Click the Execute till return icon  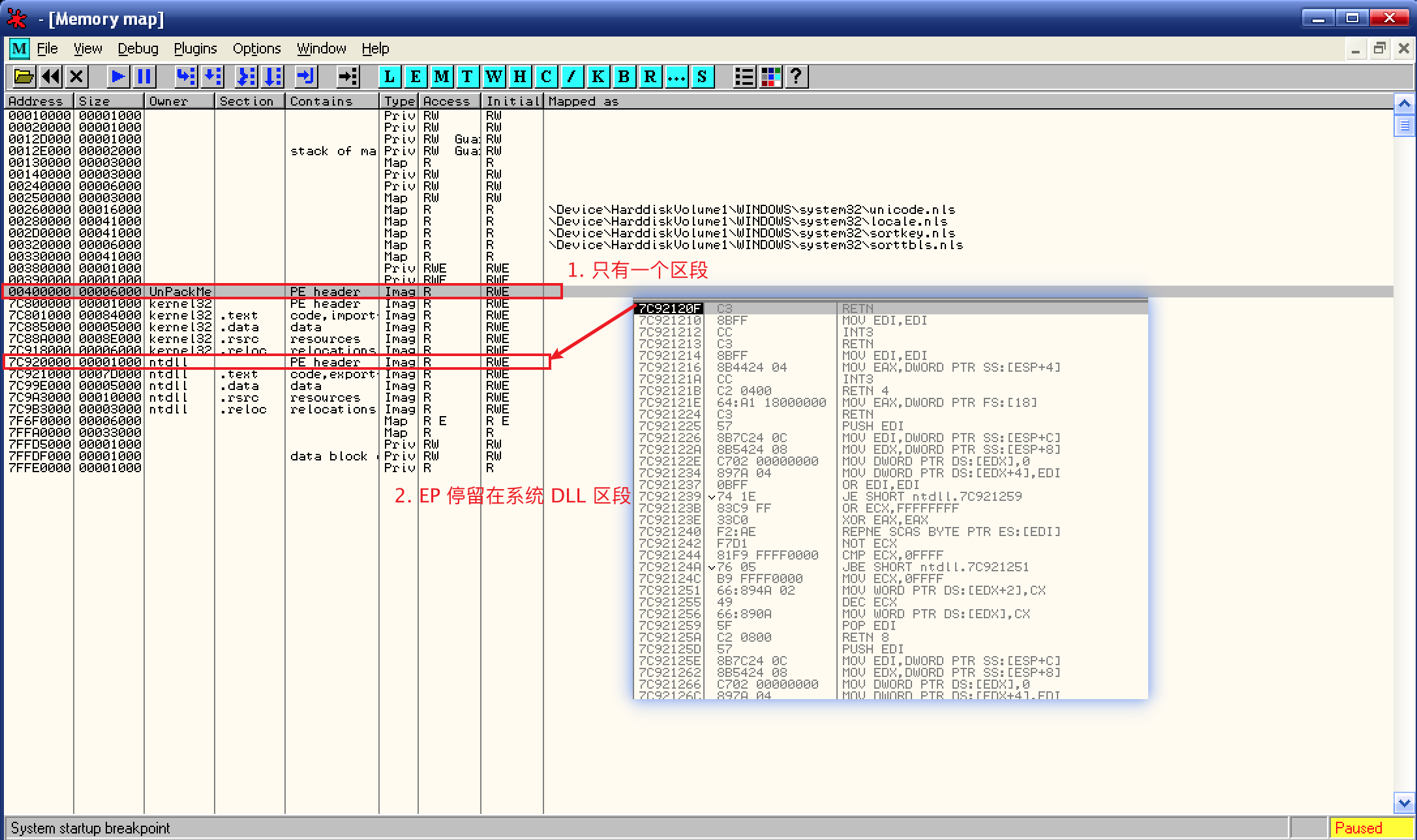pyautogui.click(x=305, y=77)
